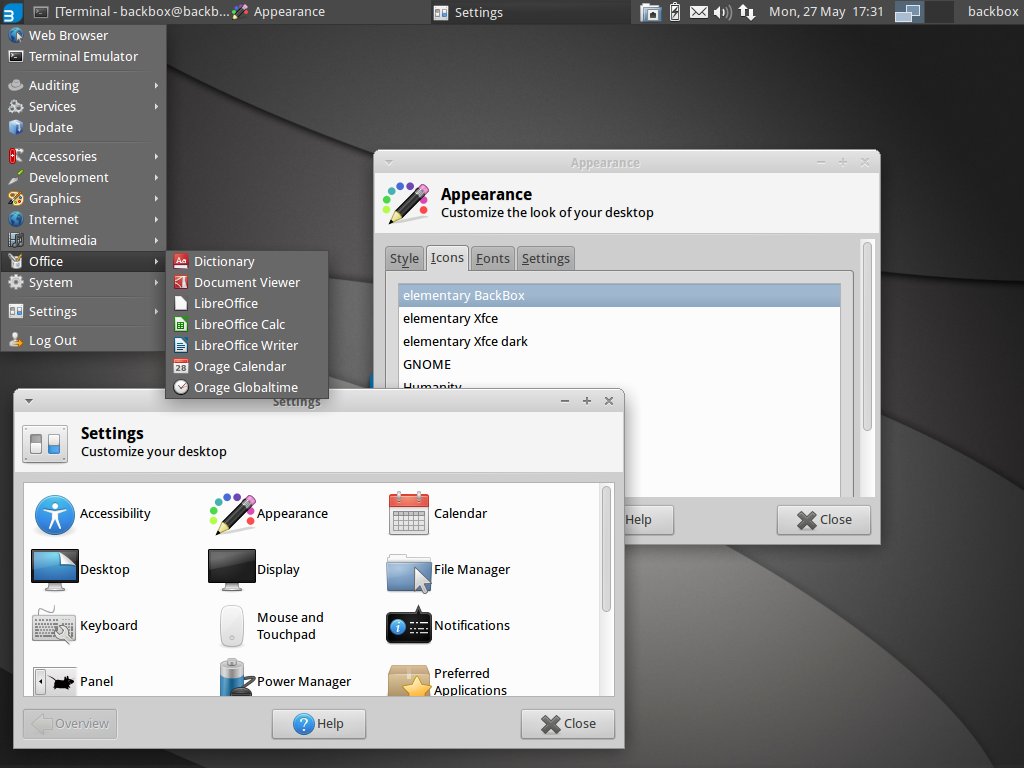
Task: Click the Appearance window vertical scrollbar
Action: (867, 336)
